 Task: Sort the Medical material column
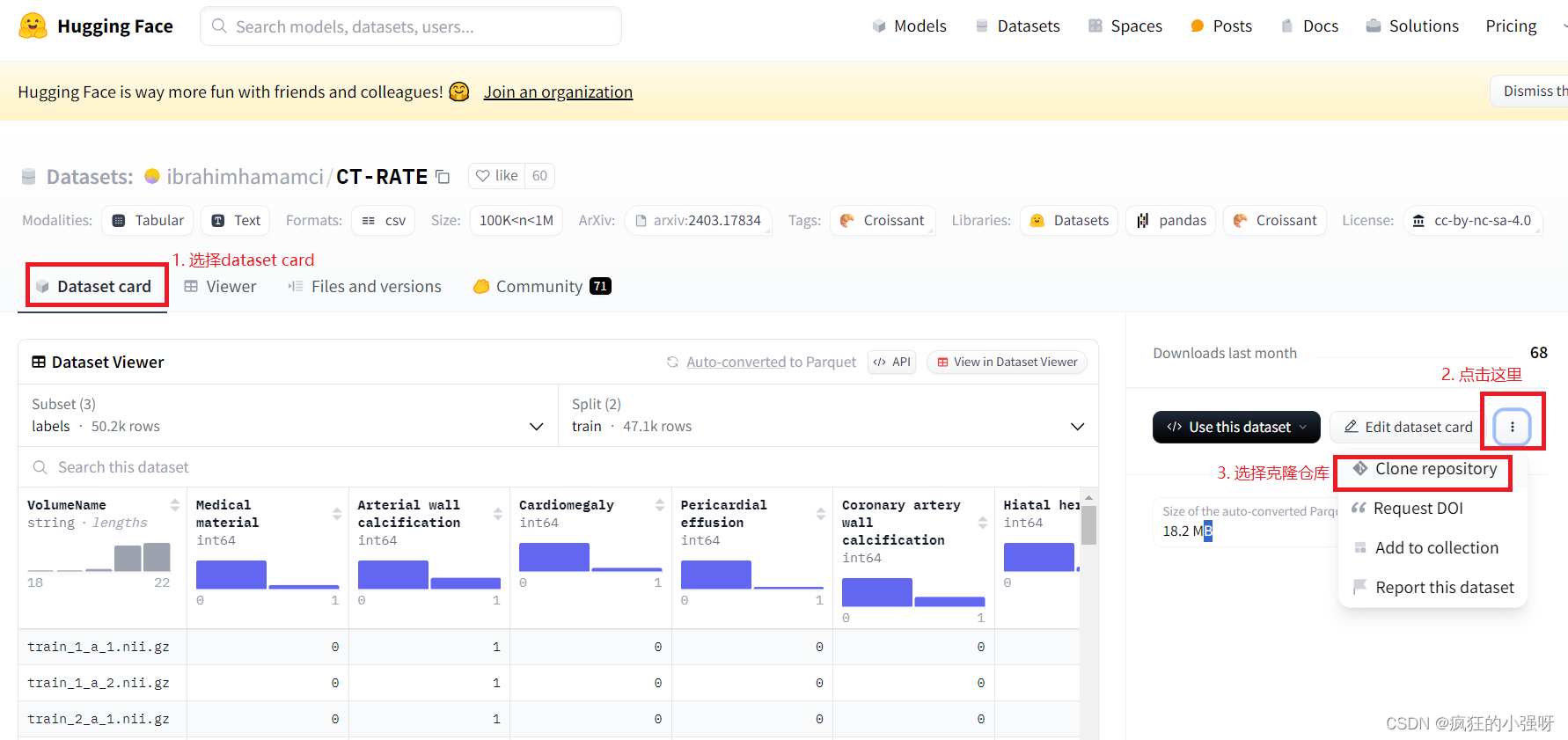(337, 514)
